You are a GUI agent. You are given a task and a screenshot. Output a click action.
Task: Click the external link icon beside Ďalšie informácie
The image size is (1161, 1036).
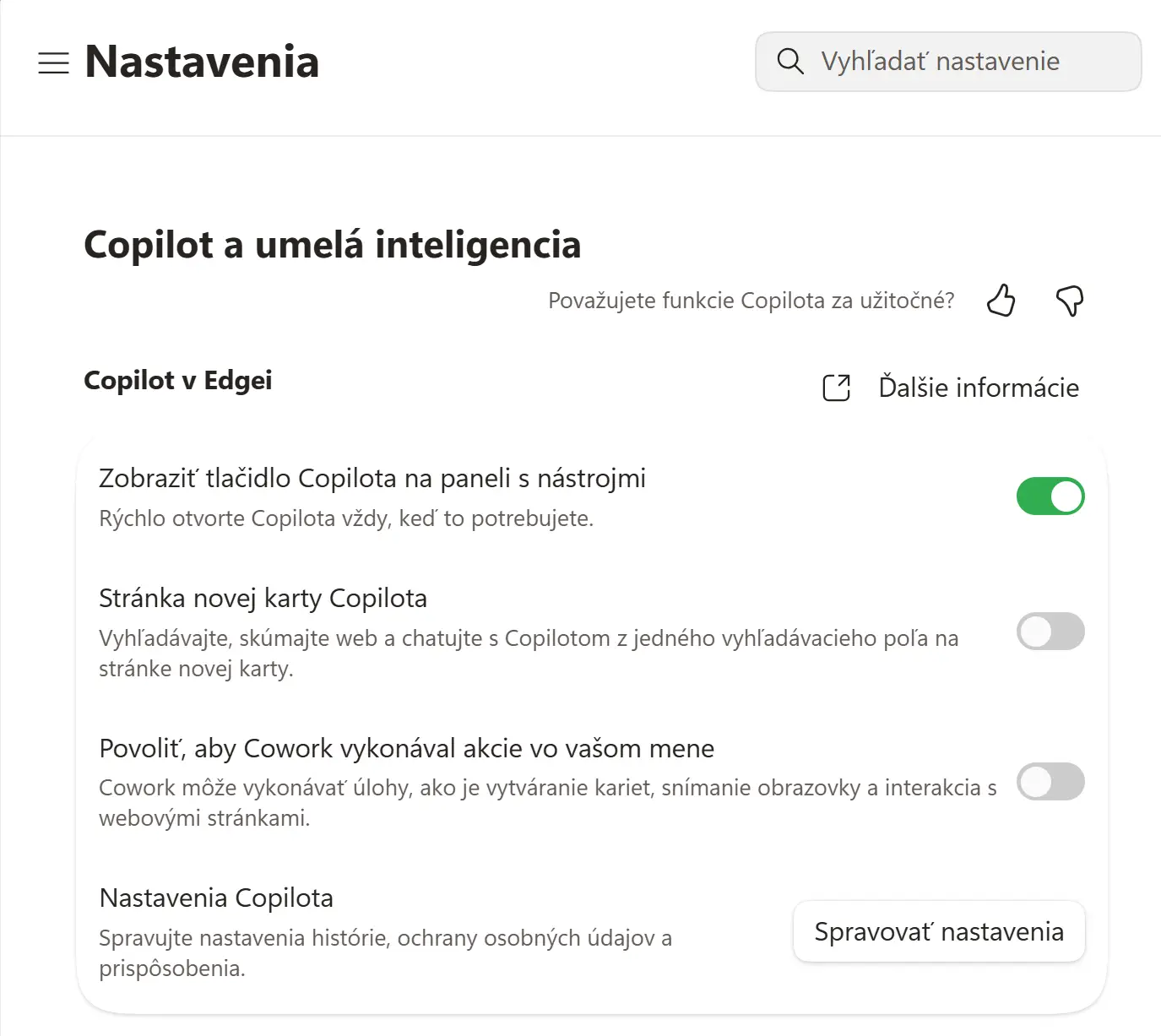(x=837, y=388)
